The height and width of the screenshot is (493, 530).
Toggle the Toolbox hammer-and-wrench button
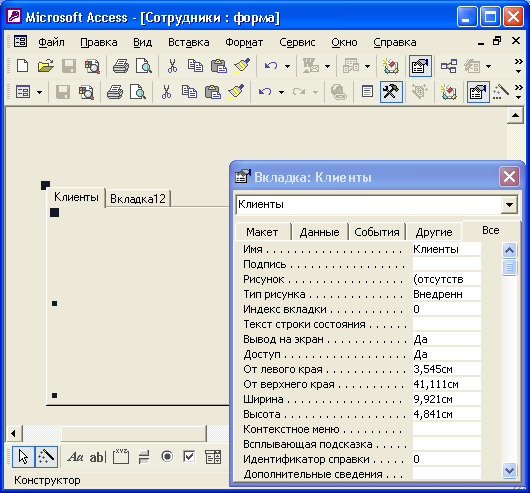click(391, 92)
